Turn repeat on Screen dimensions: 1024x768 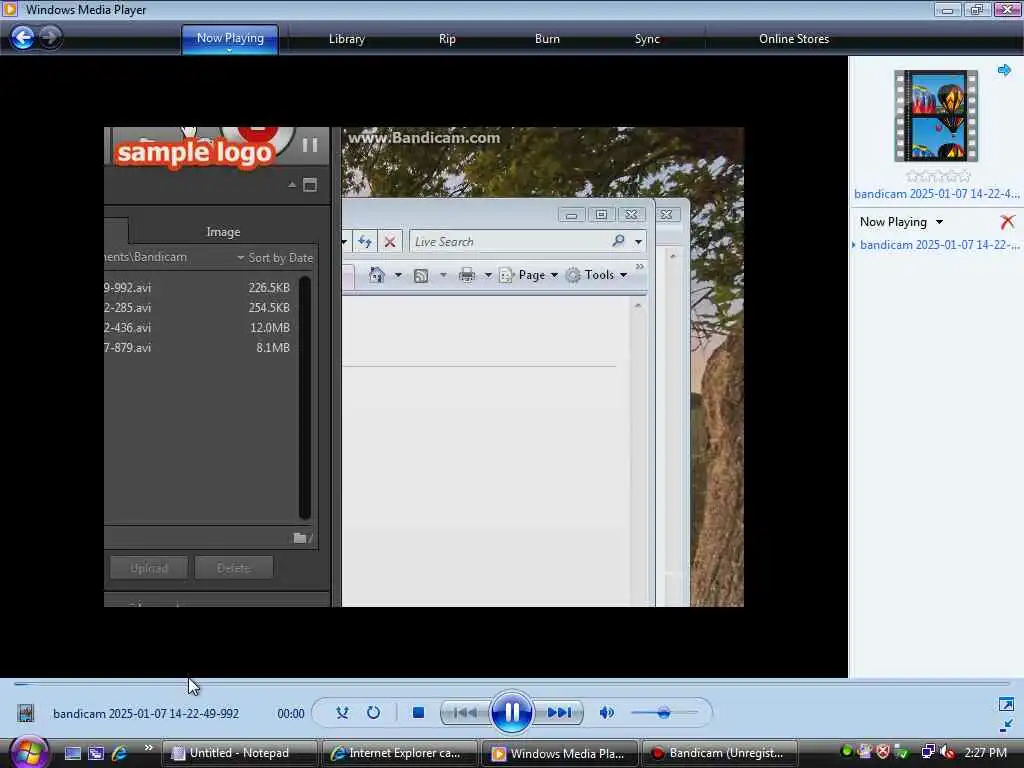click(373, 712)
